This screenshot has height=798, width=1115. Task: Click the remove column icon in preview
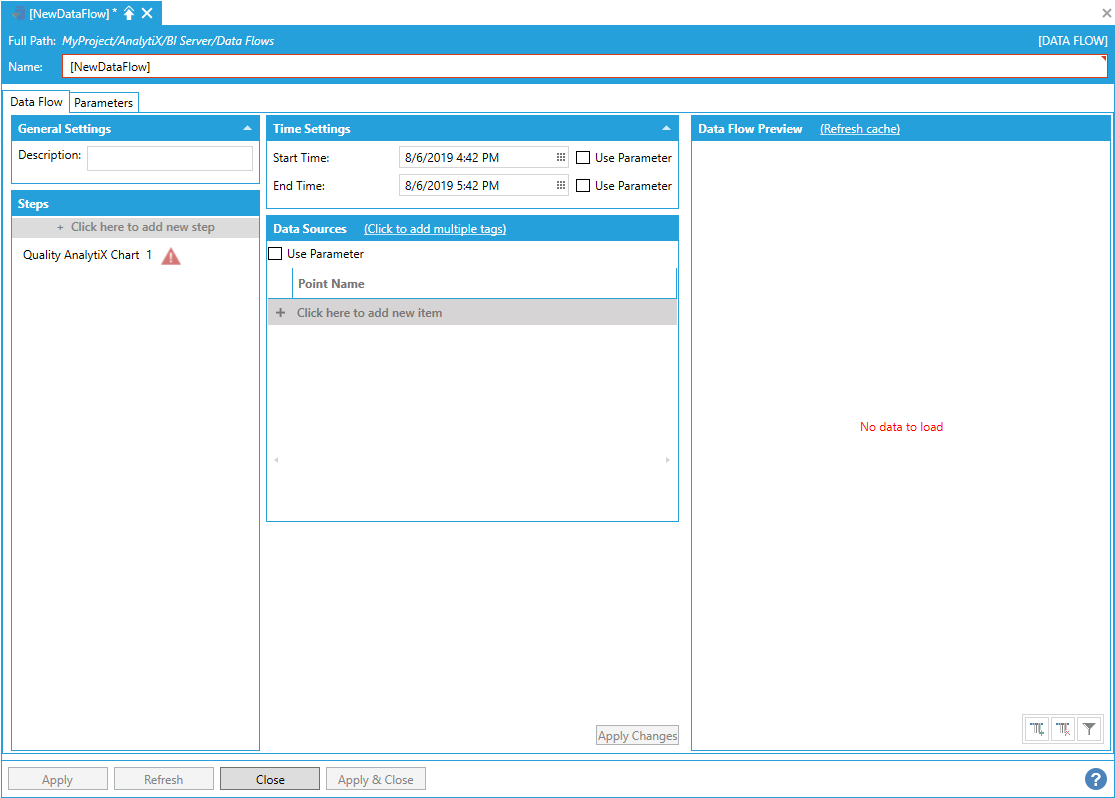pos(1063,730)
